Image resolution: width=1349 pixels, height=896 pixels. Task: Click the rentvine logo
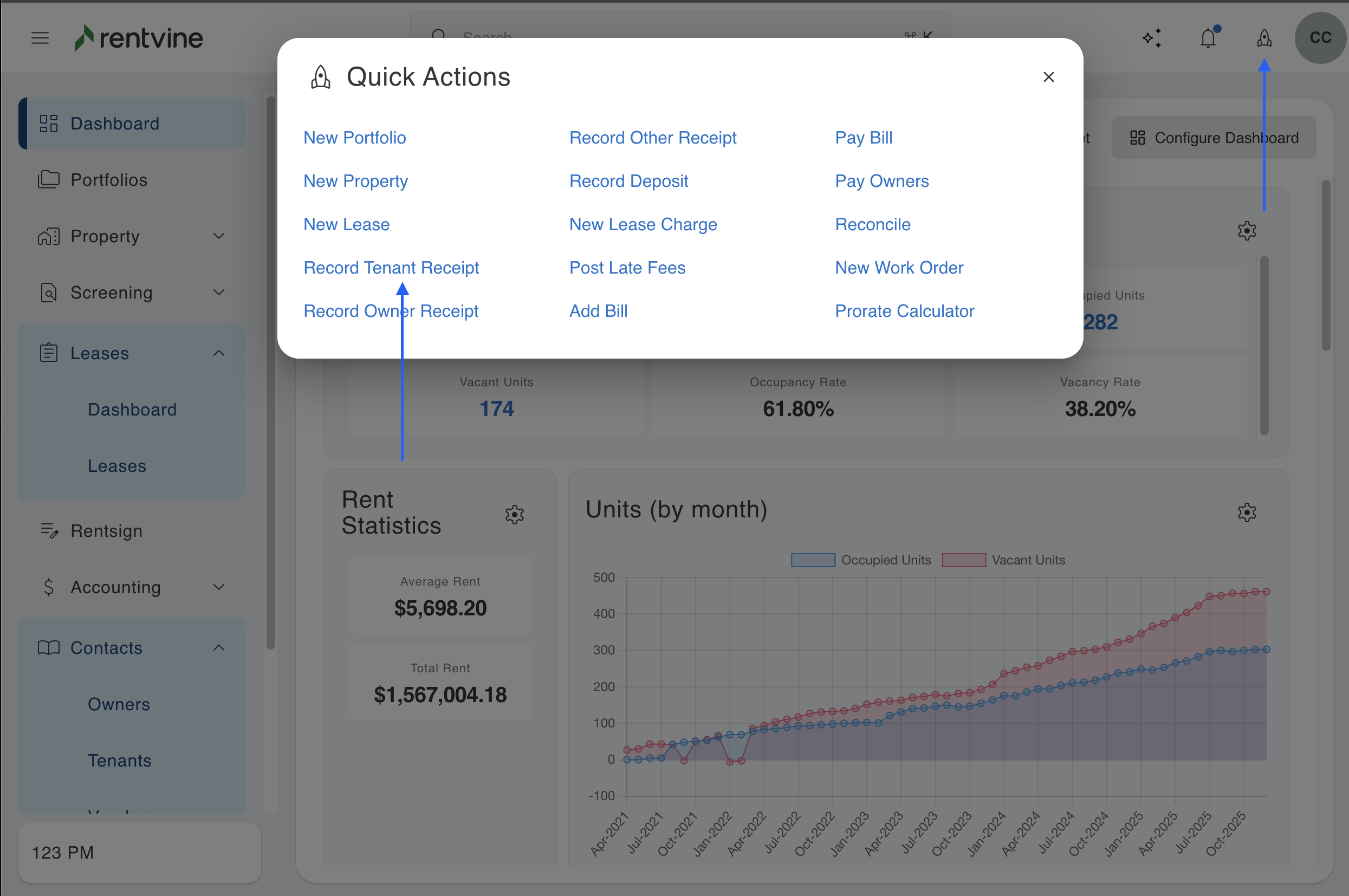(x=139, y=38)
